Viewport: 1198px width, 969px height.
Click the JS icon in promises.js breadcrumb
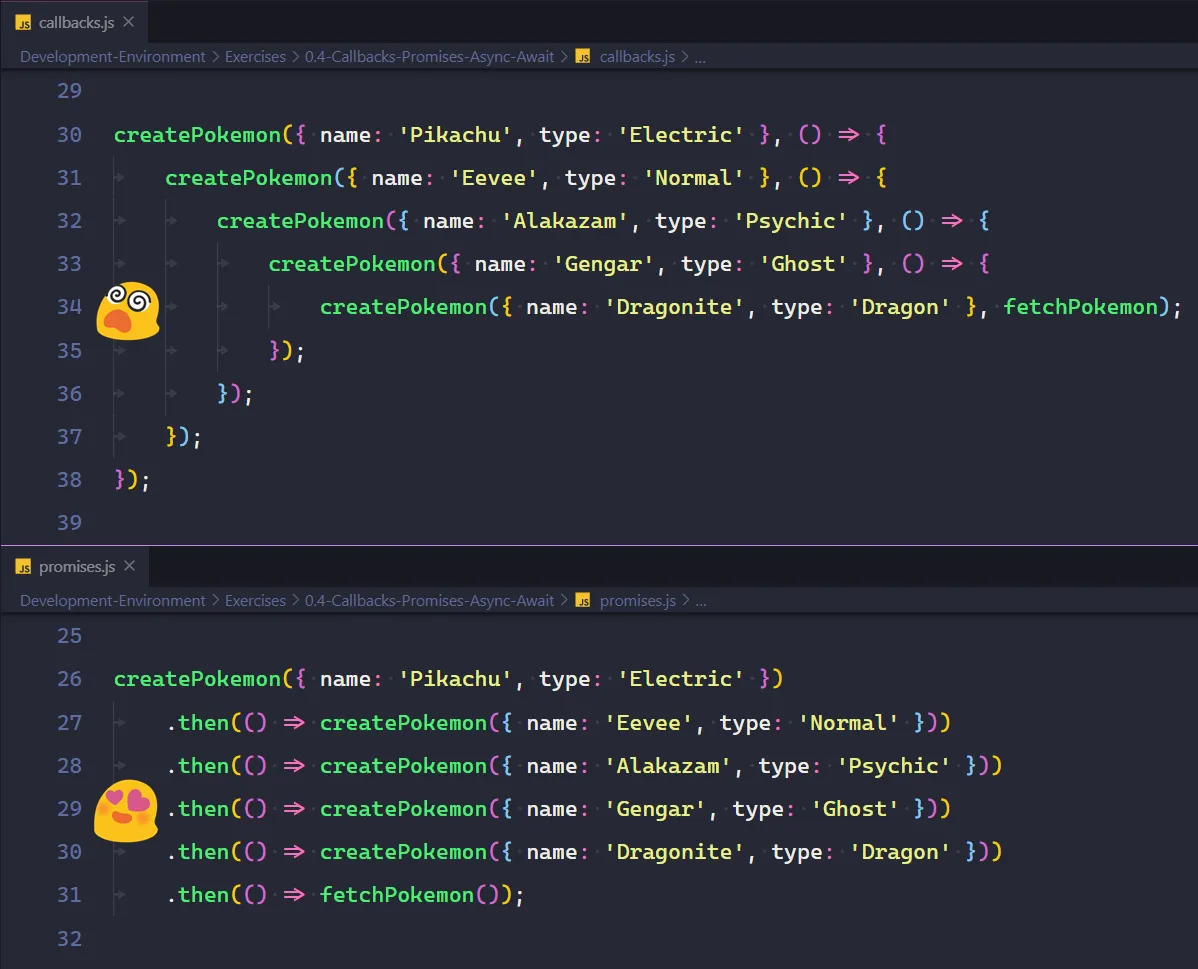(x=583, y=601)
